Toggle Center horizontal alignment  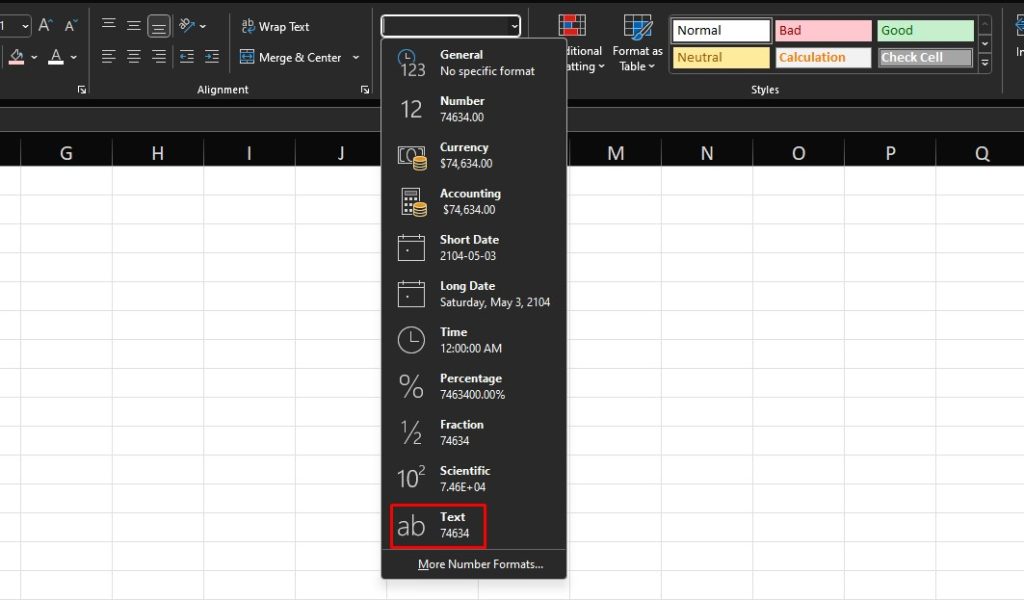click(x=134, y=56)
